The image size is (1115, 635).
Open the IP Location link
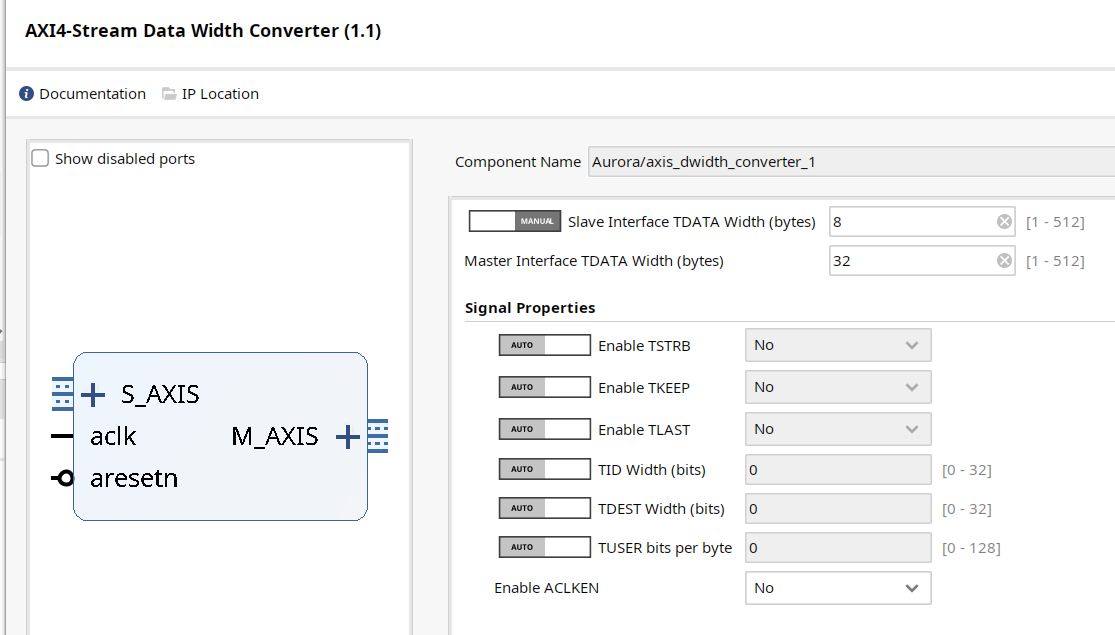[220, 94]
